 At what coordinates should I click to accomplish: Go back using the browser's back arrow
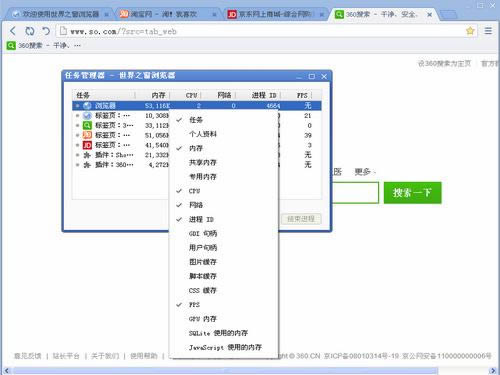pos(13,31)
